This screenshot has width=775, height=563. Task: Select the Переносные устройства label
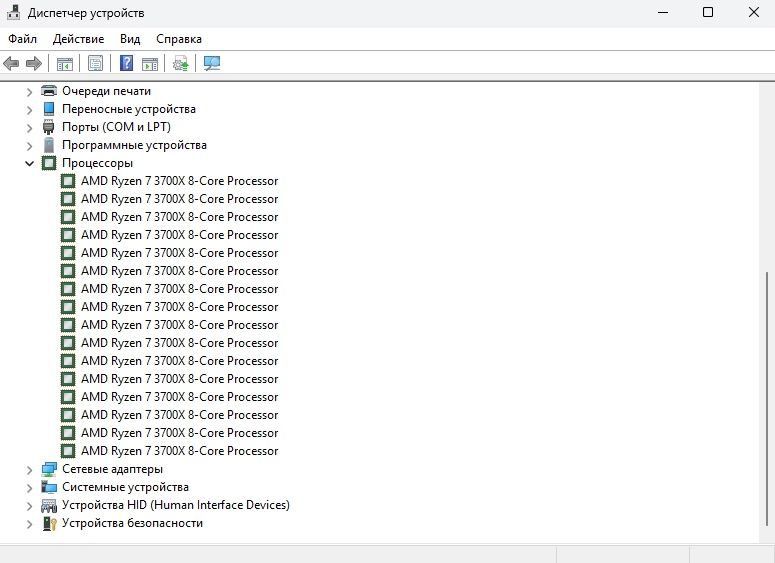tap(129, 109)
